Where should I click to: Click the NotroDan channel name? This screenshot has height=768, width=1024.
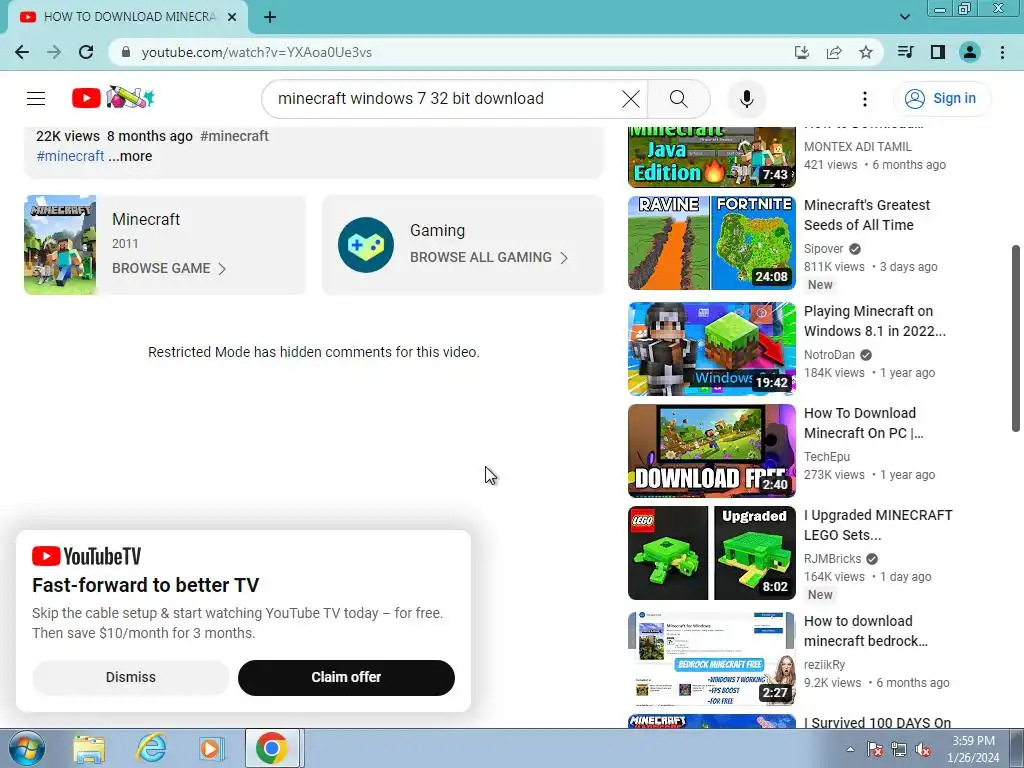829,355
